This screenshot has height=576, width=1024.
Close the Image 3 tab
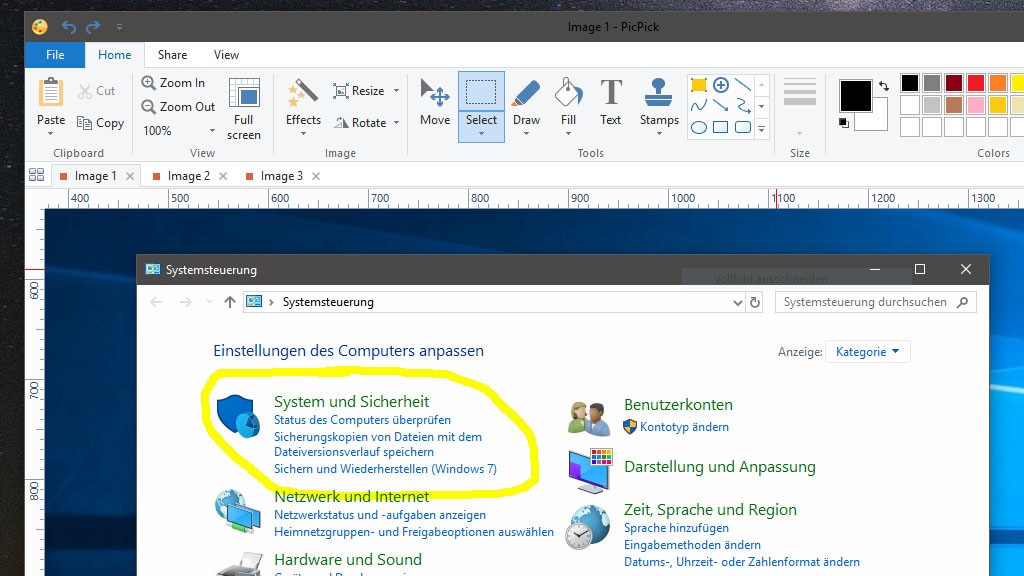tap(316, 176)
